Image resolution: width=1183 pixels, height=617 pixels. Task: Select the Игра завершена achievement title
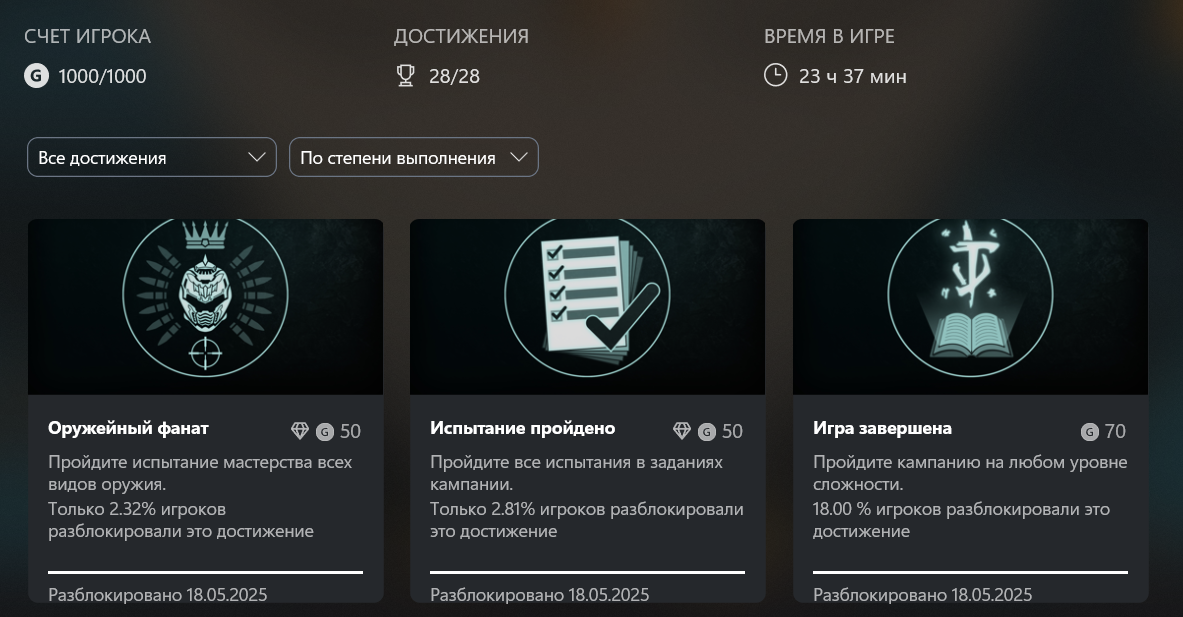pos(882,428)
